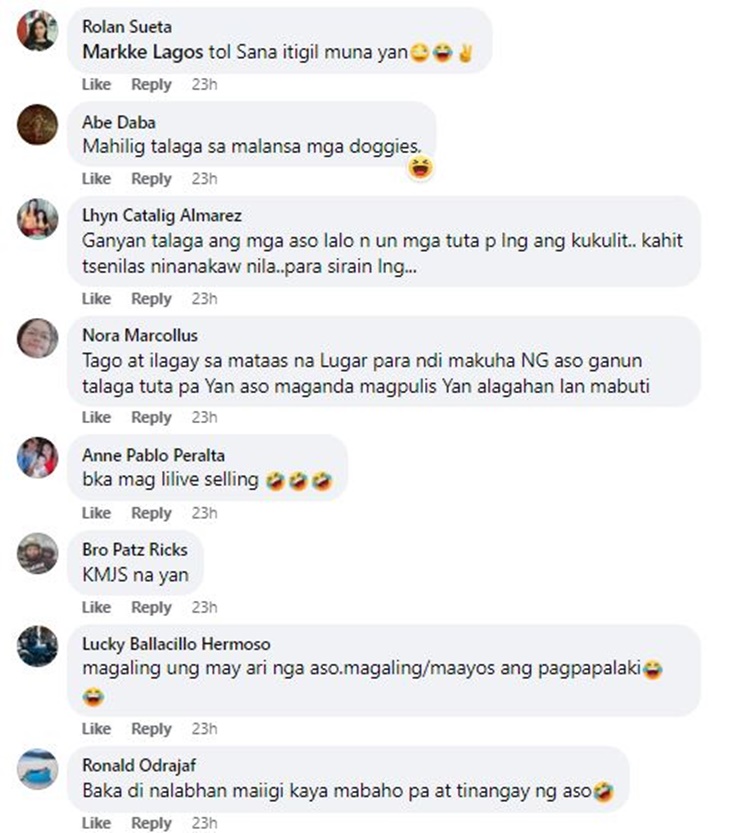Like Anne Pablo Peralta's comment
750x833 pixels.
(96, 513)
